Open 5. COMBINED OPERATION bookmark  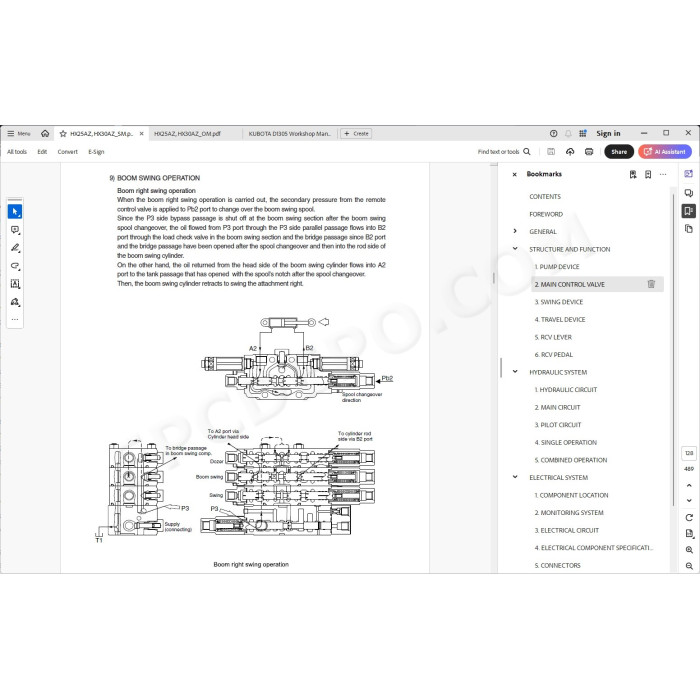point(571,460)
